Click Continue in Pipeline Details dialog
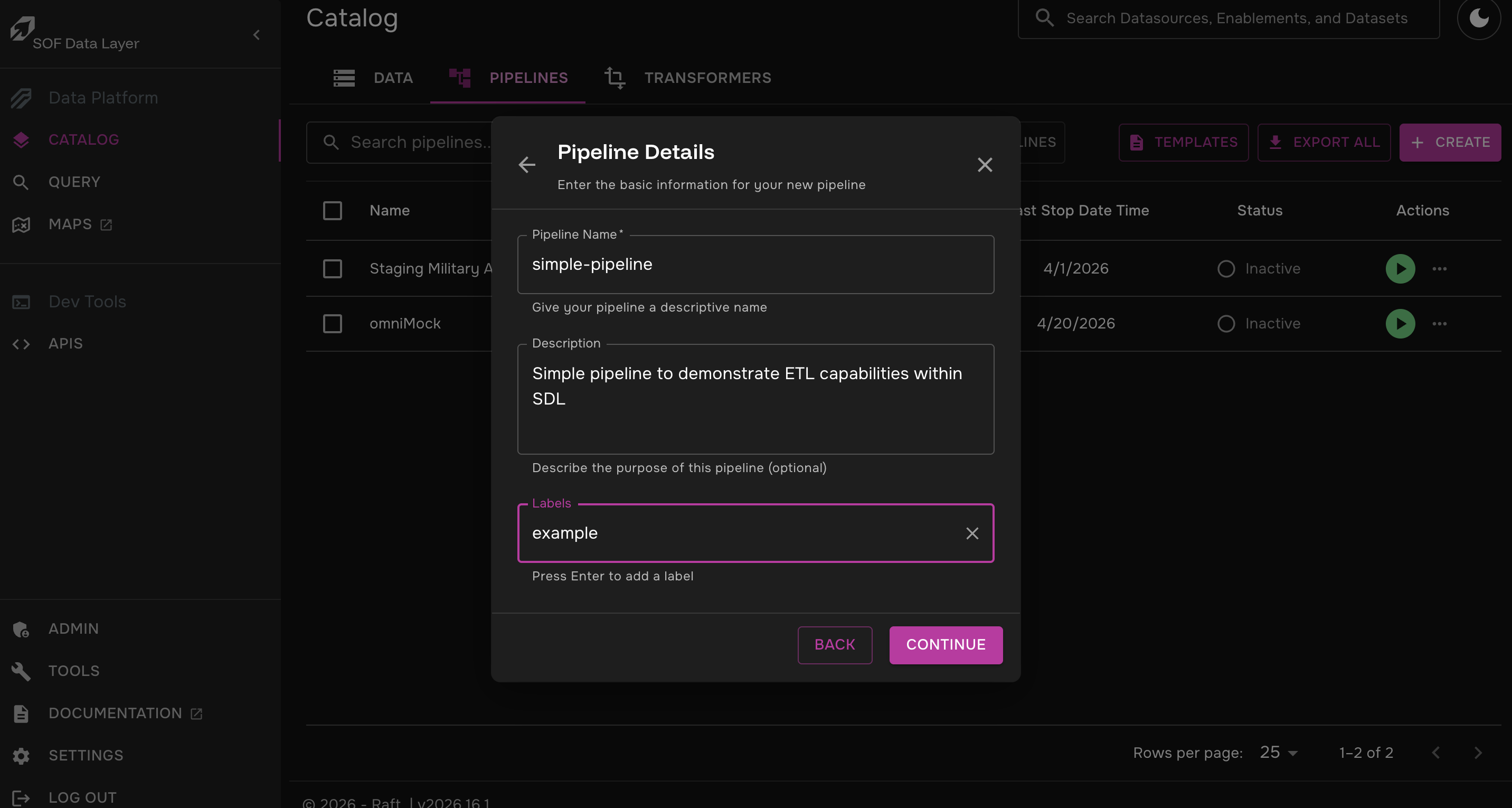Screen dimensions: 1512x808 (x=946, y=645)
